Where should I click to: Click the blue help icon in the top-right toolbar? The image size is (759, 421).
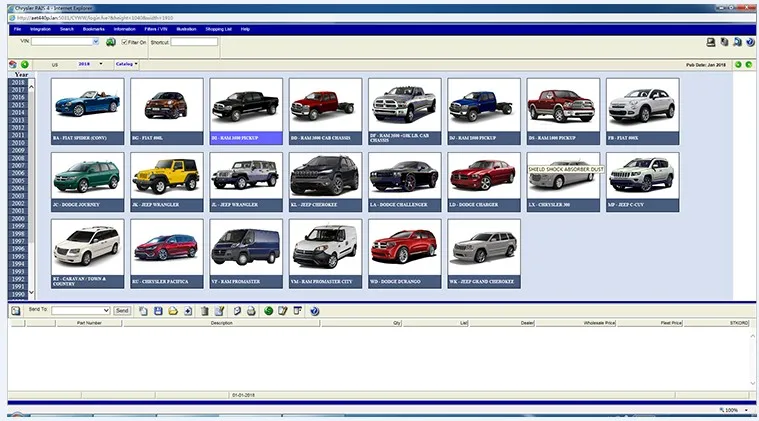[750, 43]
